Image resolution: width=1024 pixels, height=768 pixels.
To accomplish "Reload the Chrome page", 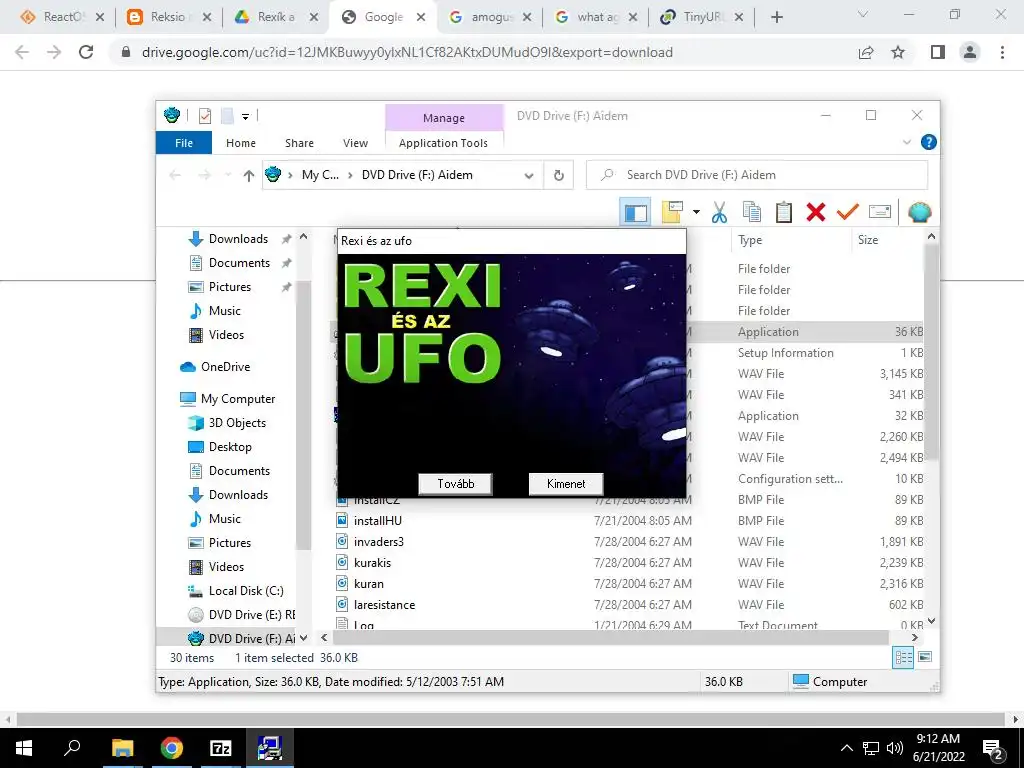I will (x=86, y=52).
